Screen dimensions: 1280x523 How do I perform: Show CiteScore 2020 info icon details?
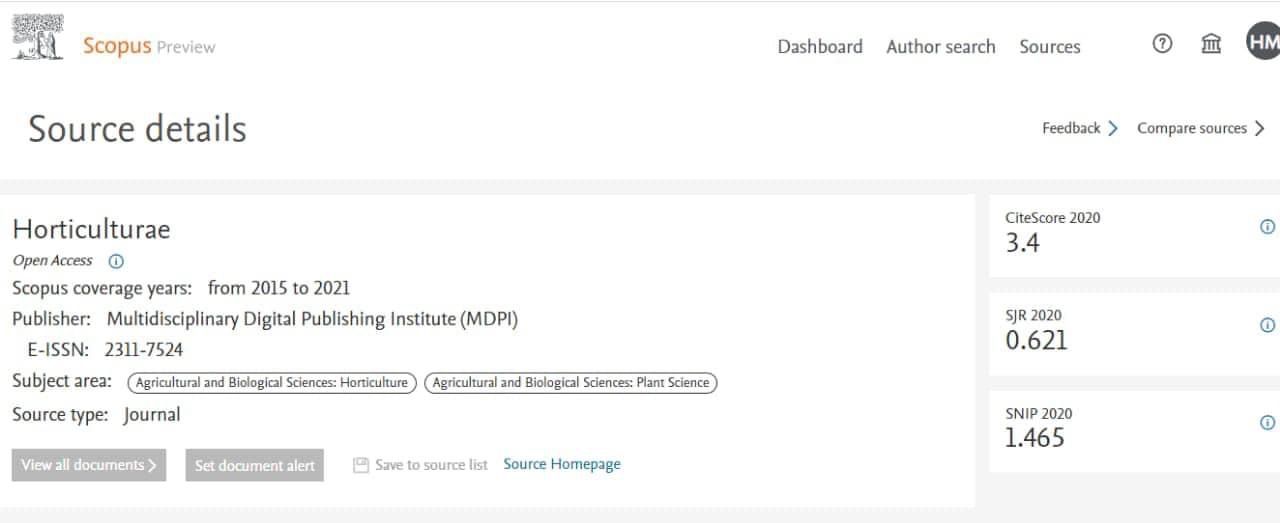click(1267, 227)
